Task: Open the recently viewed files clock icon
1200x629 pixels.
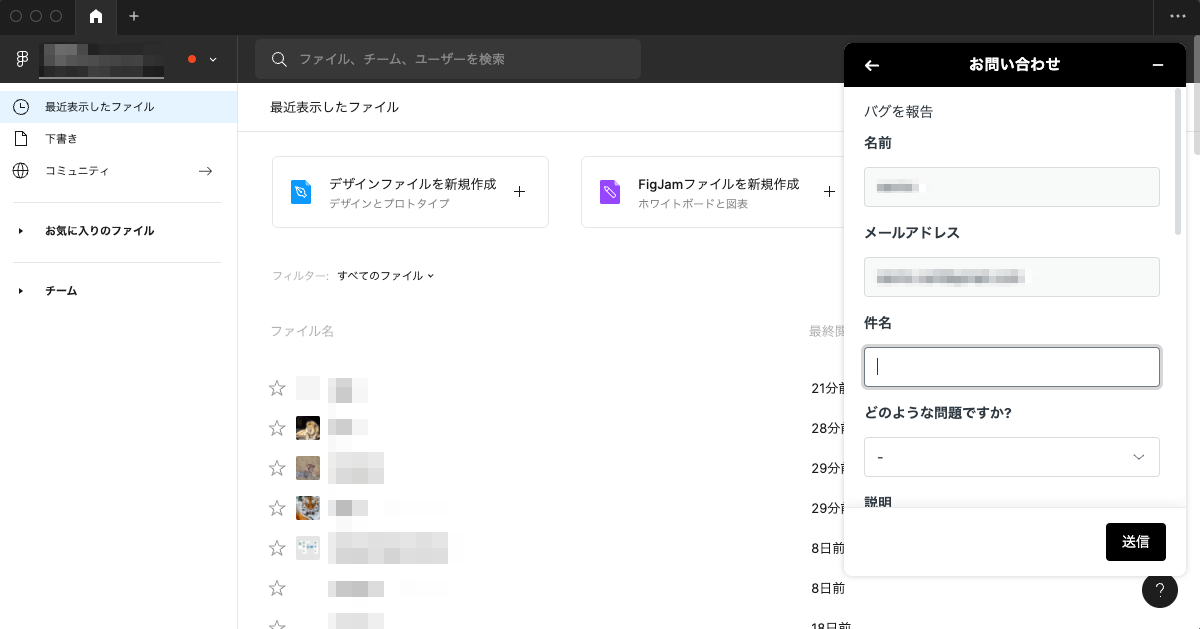Action: (x=21, y=107)
